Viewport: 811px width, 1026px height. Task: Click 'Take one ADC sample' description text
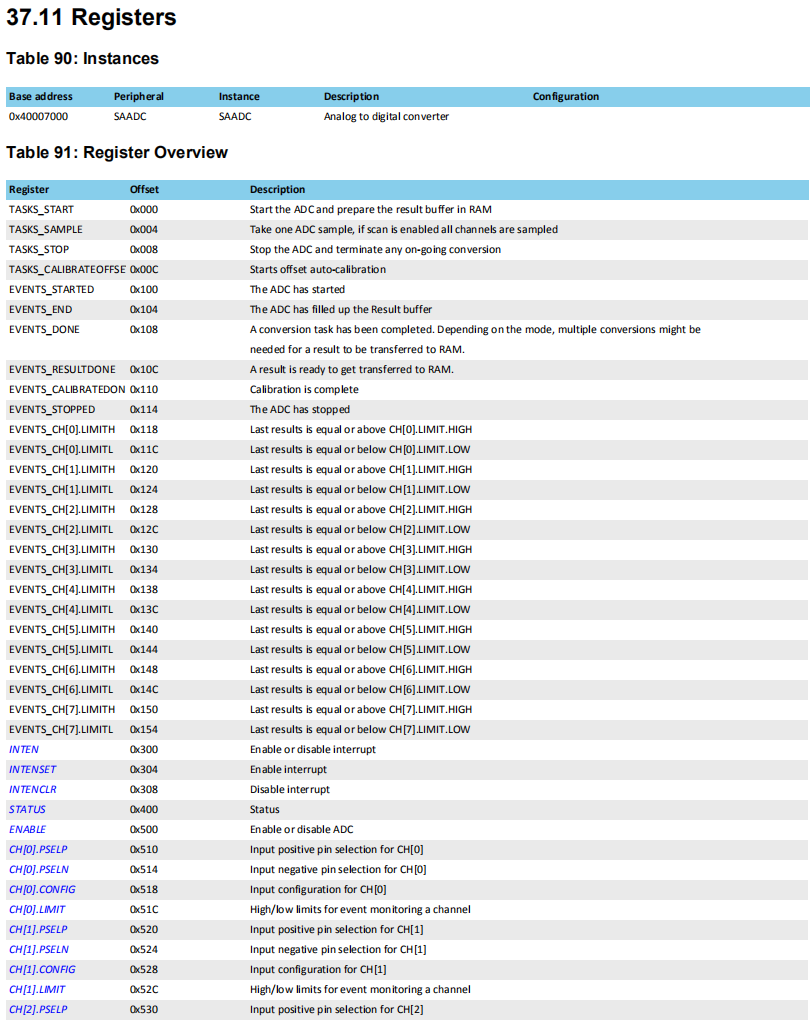click(404, 230)
